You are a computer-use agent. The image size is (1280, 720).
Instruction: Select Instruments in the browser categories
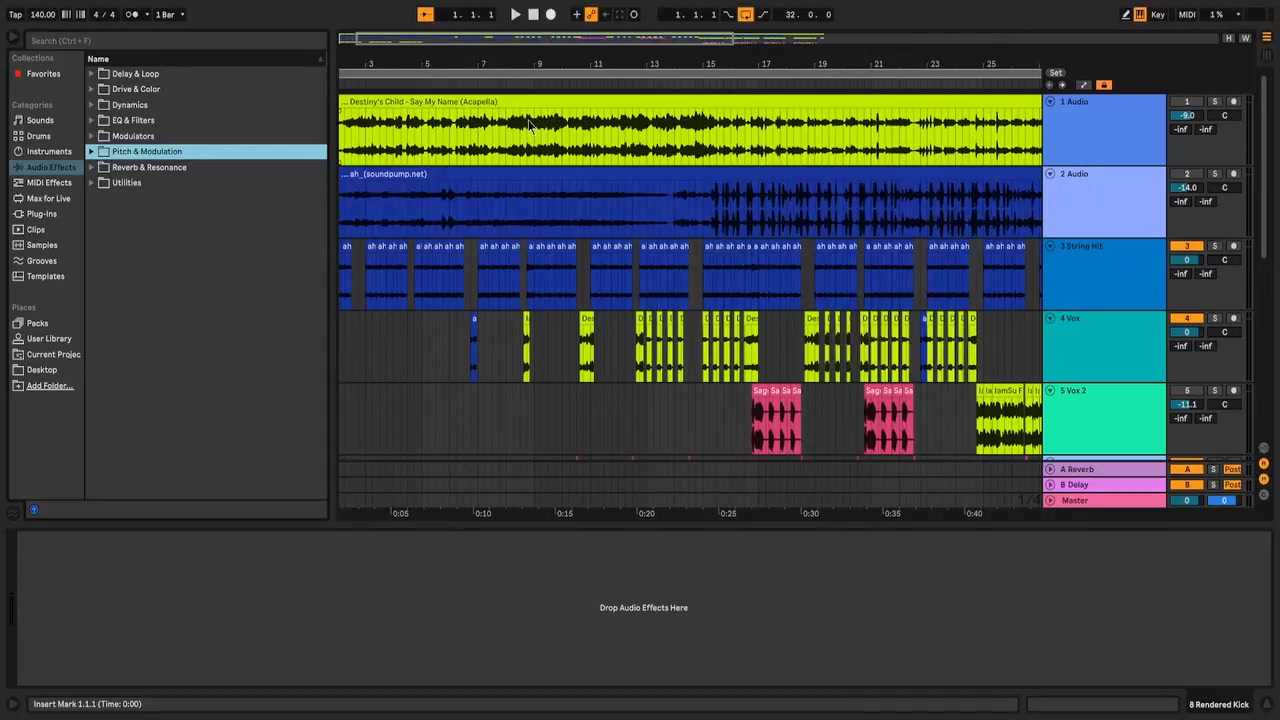(x=48, y=152)
